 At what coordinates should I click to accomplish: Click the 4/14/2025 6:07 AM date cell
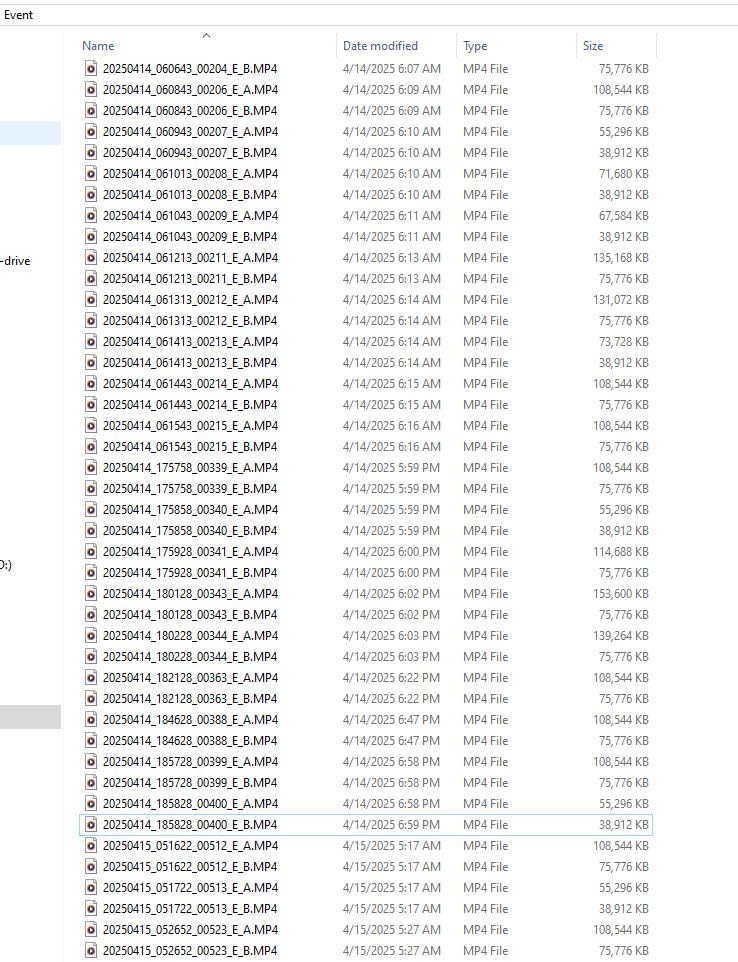[391, 69]
